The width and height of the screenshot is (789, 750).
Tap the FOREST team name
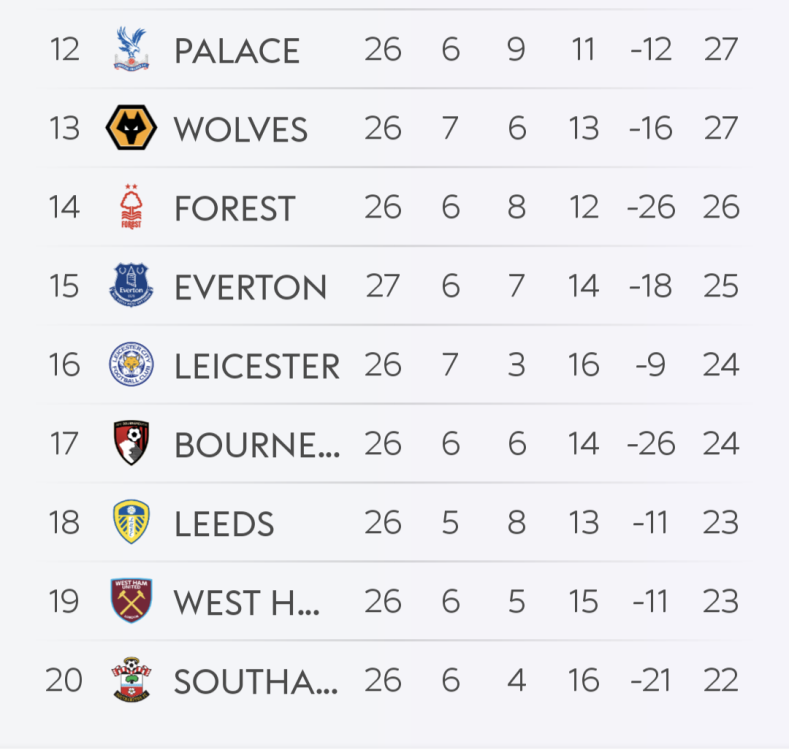pos(235,208)
